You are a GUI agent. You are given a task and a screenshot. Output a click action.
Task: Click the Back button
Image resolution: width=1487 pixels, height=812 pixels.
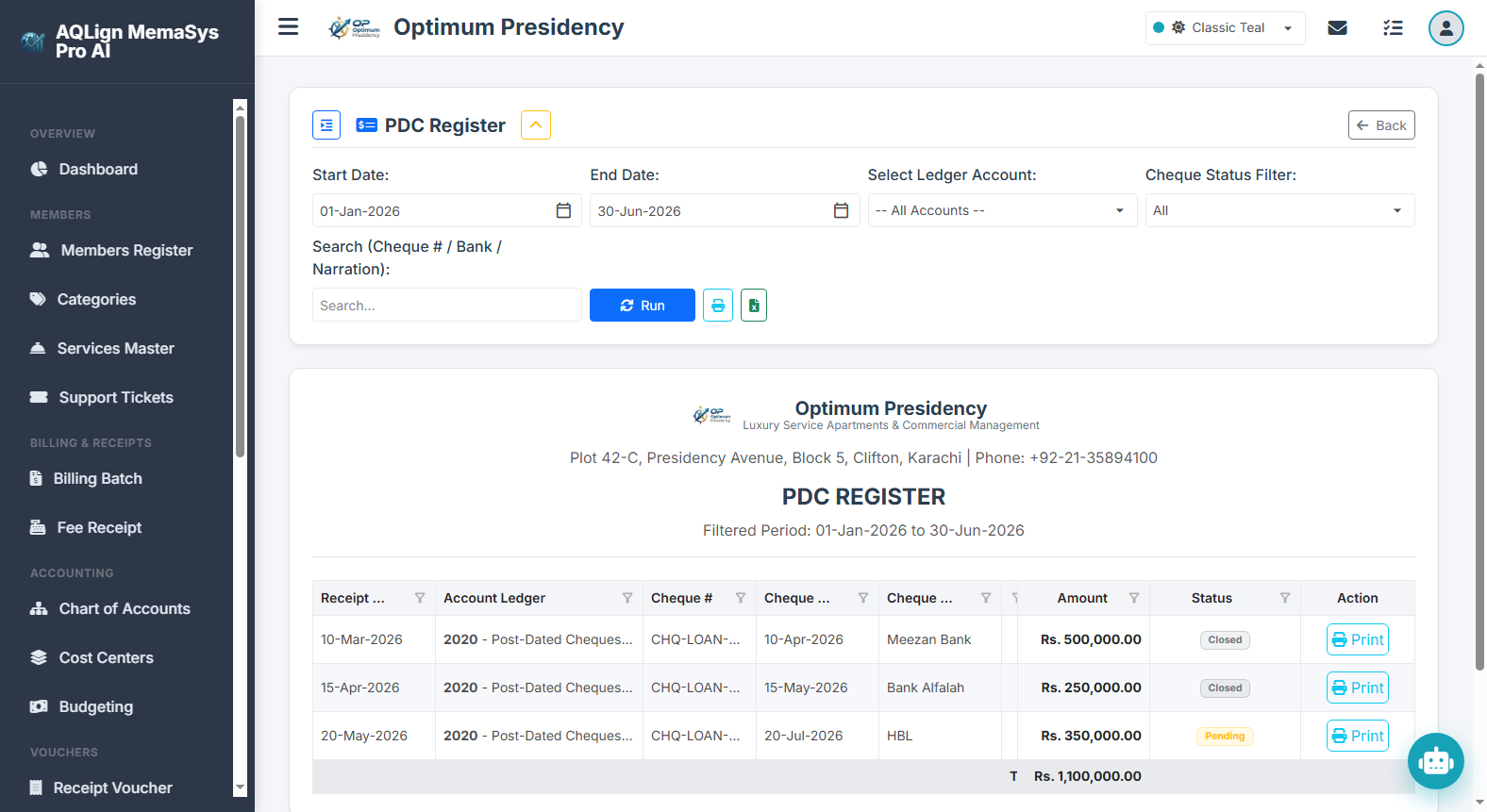[x=1381, y=125]
